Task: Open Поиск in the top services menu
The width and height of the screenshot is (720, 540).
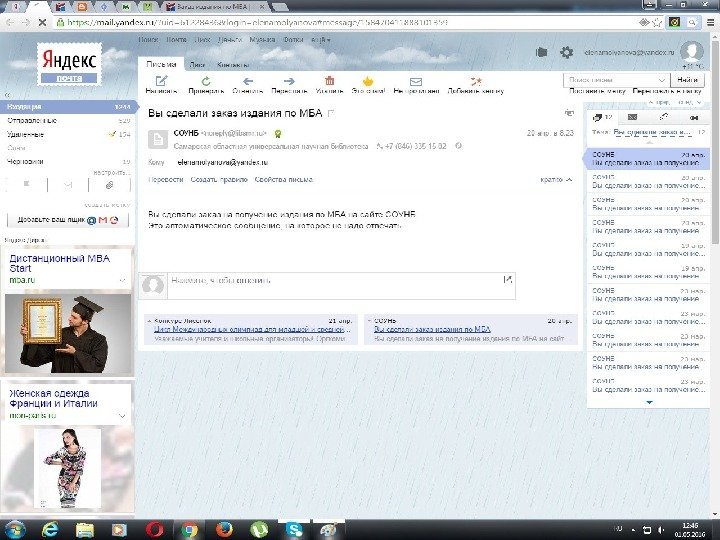Action: point(148,40)
